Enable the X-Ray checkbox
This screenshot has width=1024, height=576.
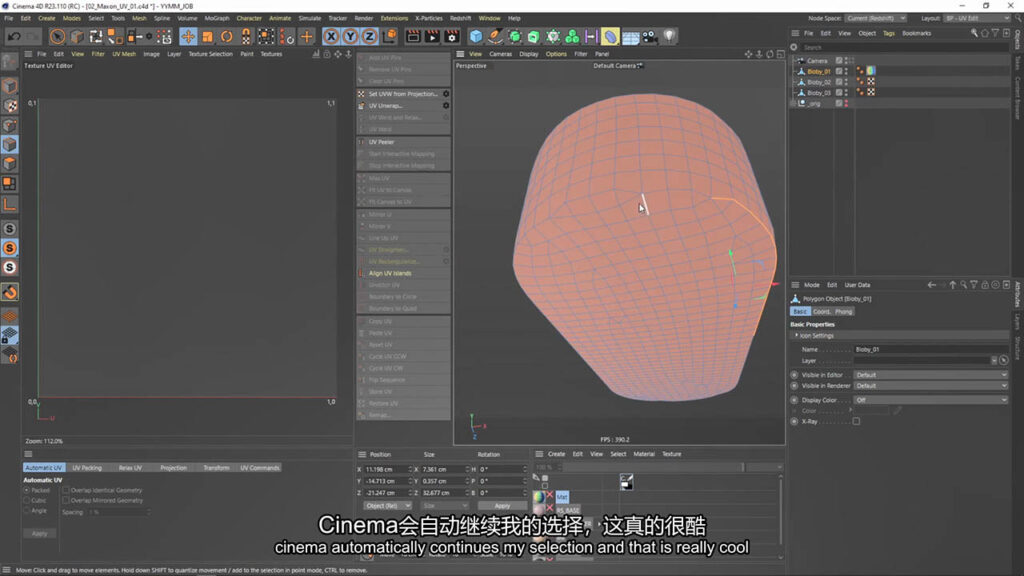[x=856, y=421]
